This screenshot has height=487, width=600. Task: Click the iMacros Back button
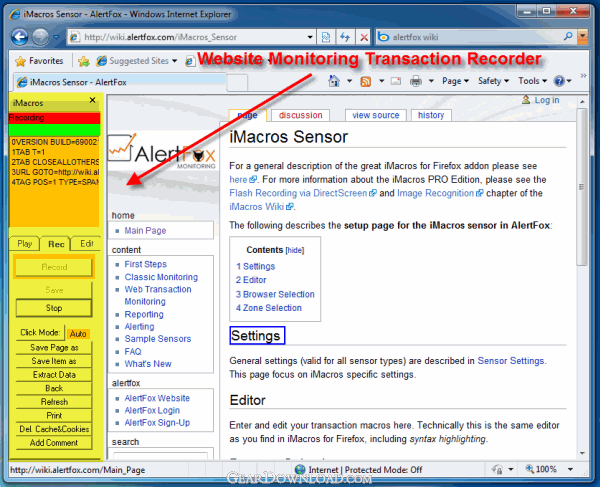point(54,388)
